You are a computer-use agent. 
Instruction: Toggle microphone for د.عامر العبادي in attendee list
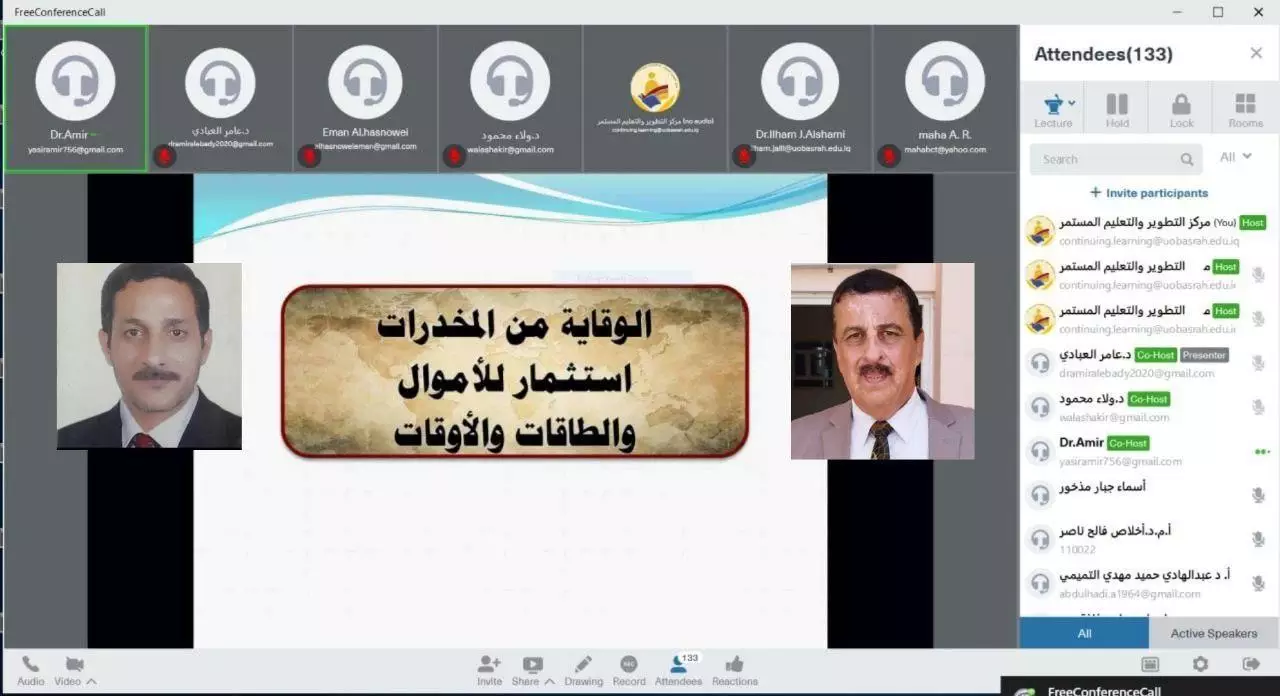tap(1258, 363)
